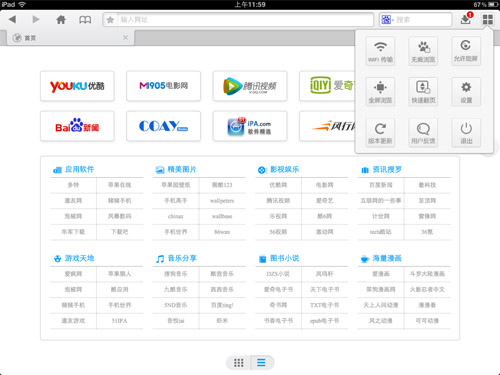
Task: Open the 可可动漫 link
Action: click(427, 321)
